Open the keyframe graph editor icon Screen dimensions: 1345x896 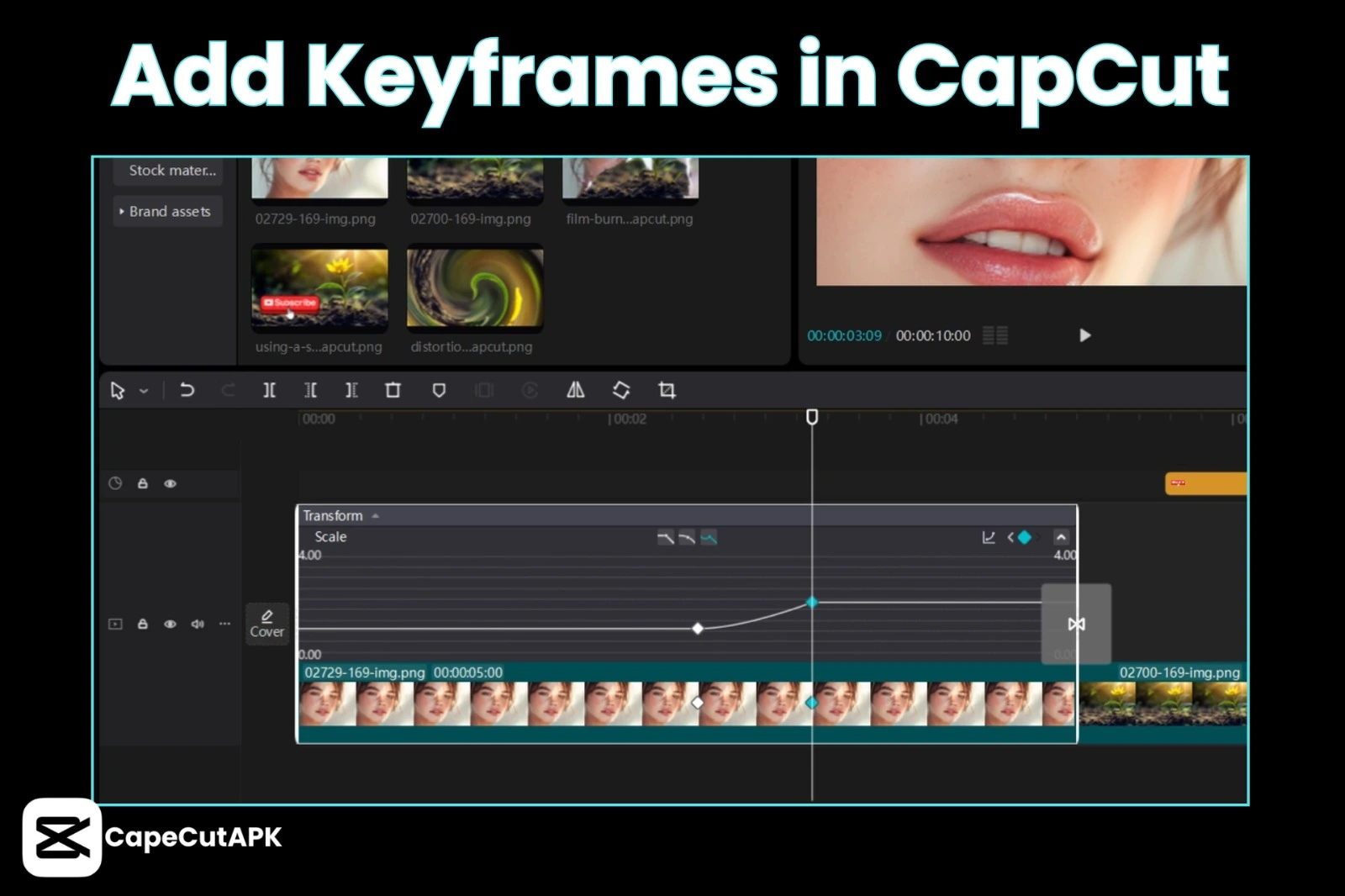[x=989, y=537]
